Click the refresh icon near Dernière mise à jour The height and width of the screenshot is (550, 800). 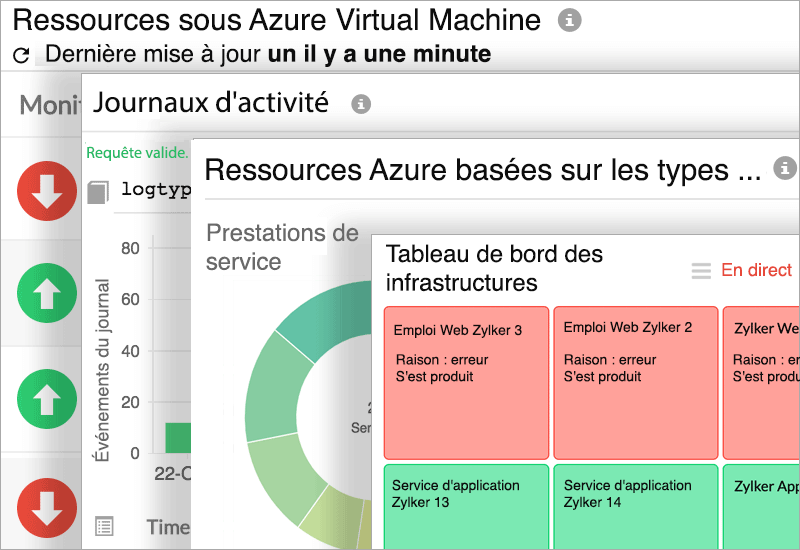coord(21,55)
